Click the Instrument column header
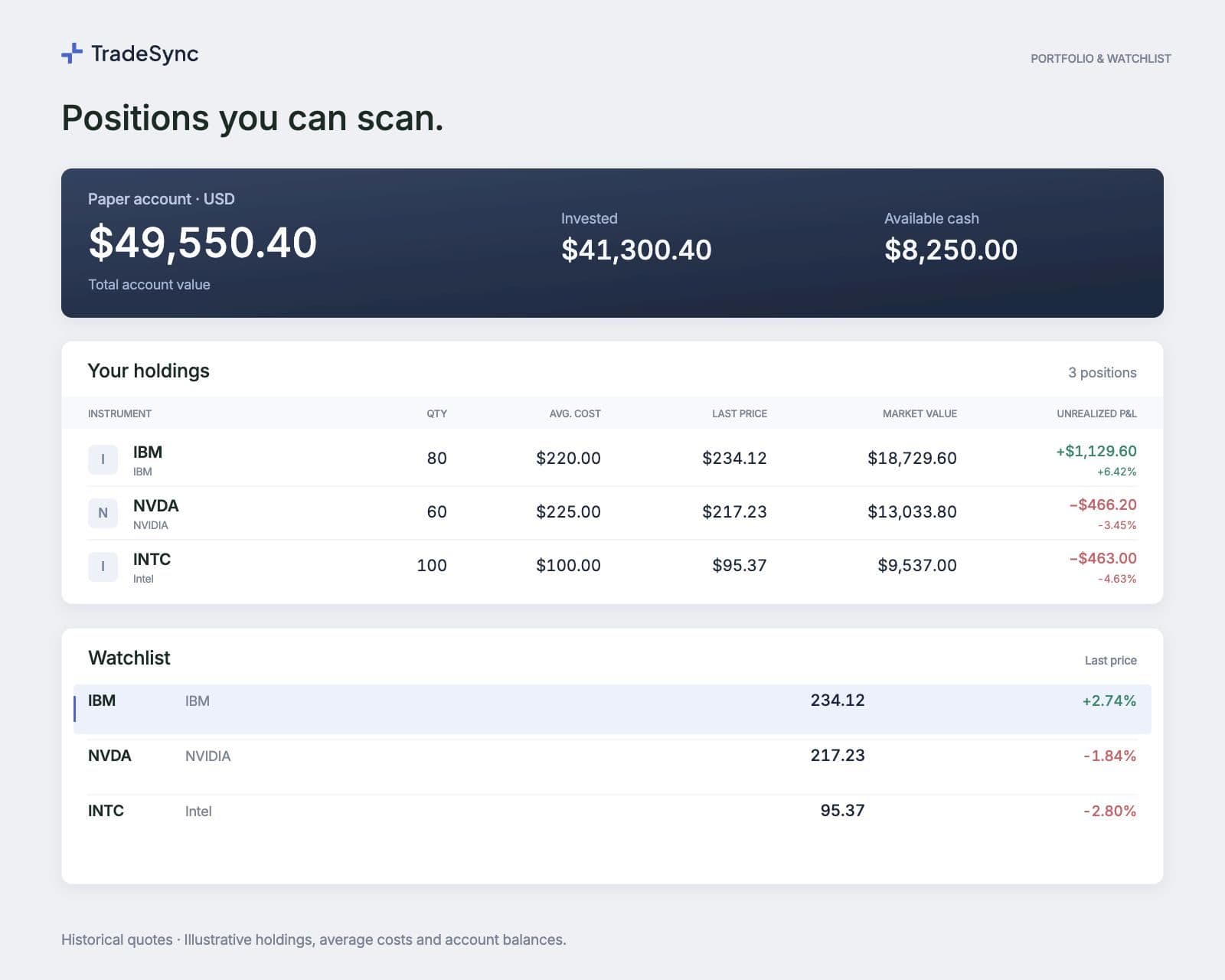Image resolution: width=1225 pixels, height=980 pixels. coord(119,413)
